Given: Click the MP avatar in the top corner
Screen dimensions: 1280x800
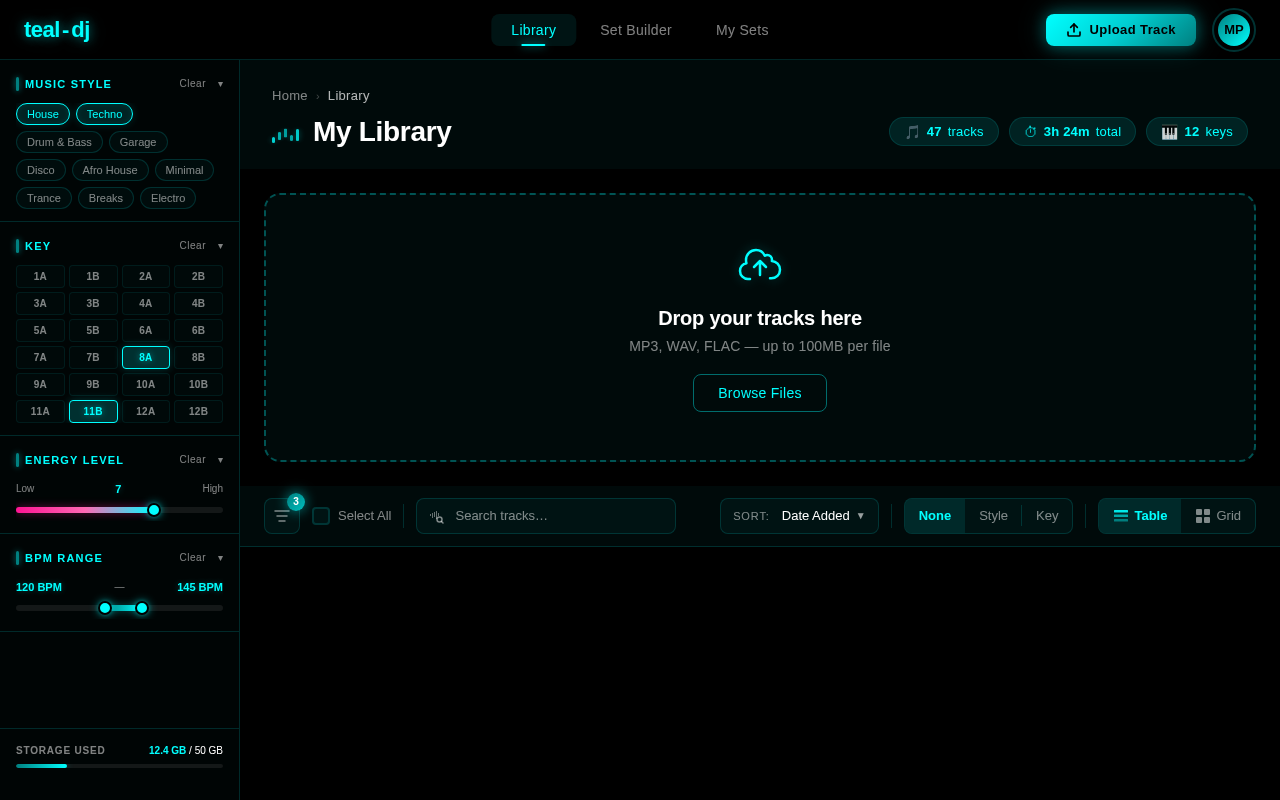Looking at the screenshot, I should click(x=1233, y=30).
